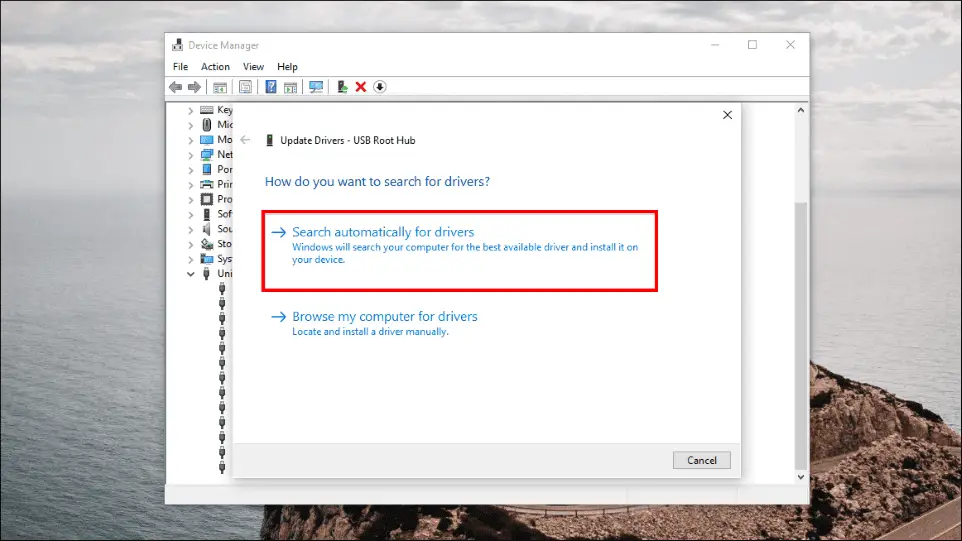Click the red X uninstall device icon
The height and width of the screenshot is (541, 962).
(x=361, y=87)
